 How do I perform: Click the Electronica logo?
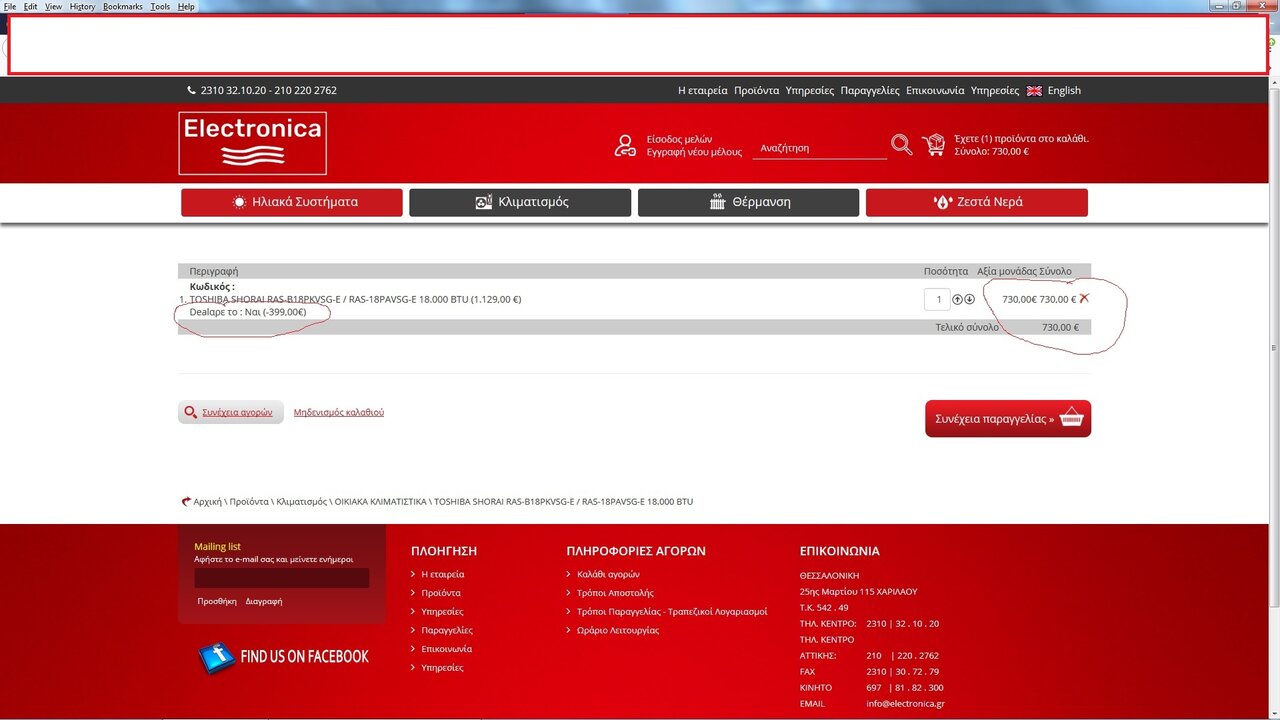click(x=253, y=143)
